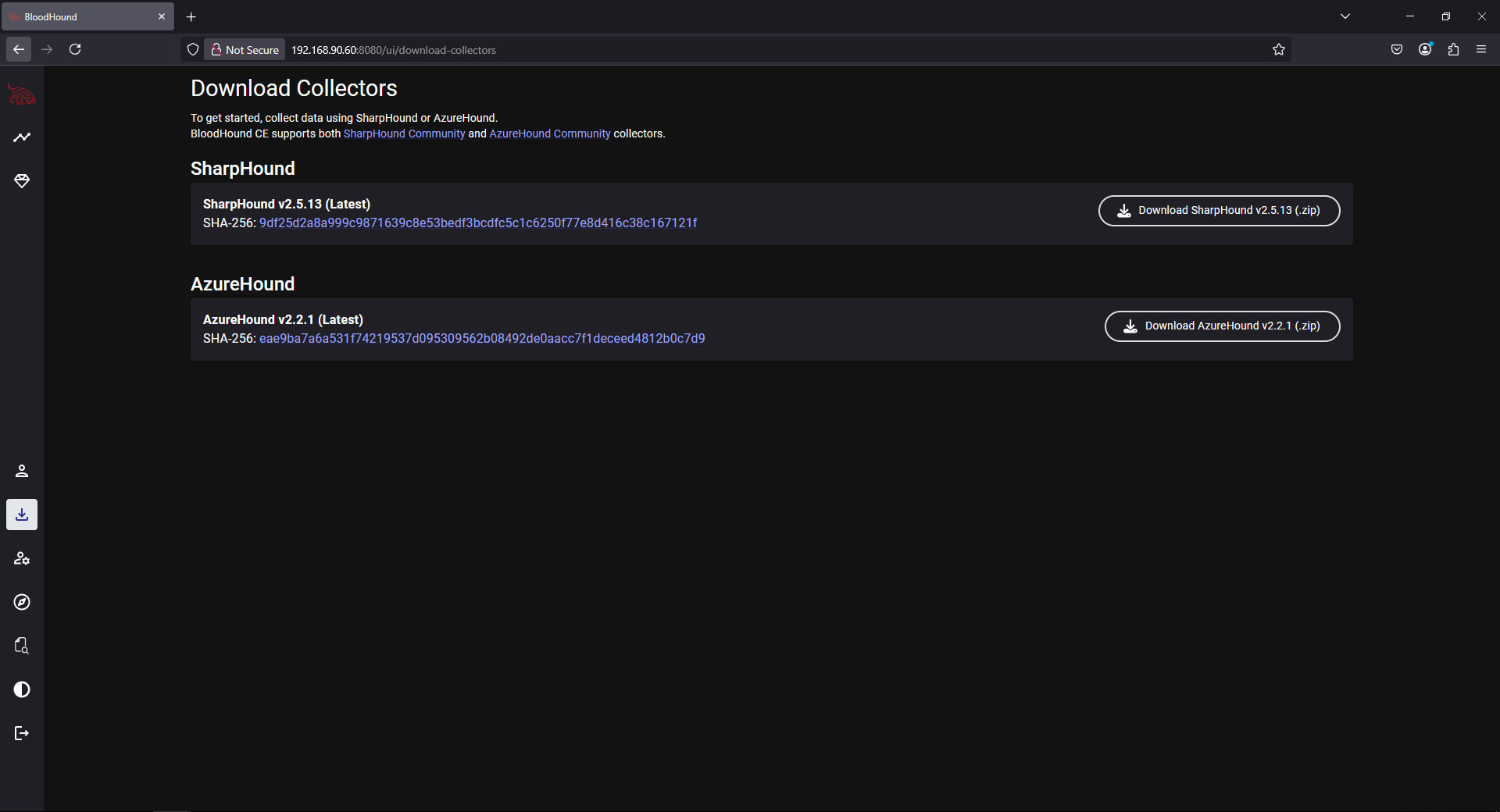Click the AzureHound v2.2.1 (Latest) title
Screen dimensions: 1500x812
tap(283, 320)
